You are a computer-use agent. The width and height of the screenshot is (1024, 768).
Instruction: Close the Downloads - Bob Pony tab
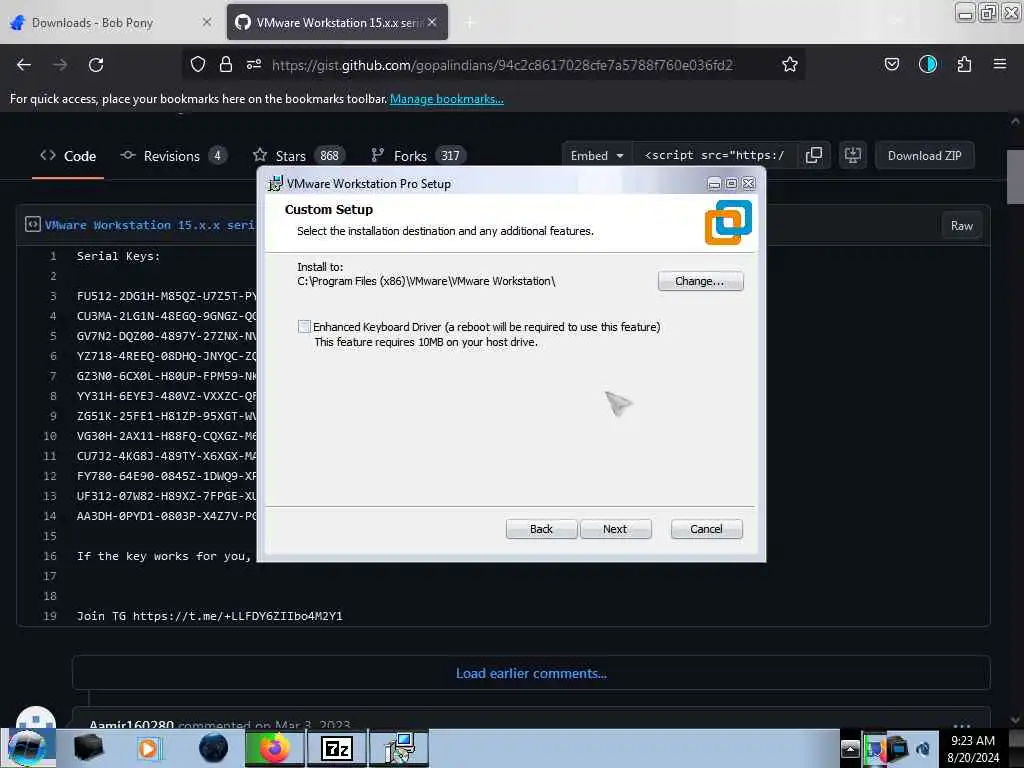pos(206,22)
